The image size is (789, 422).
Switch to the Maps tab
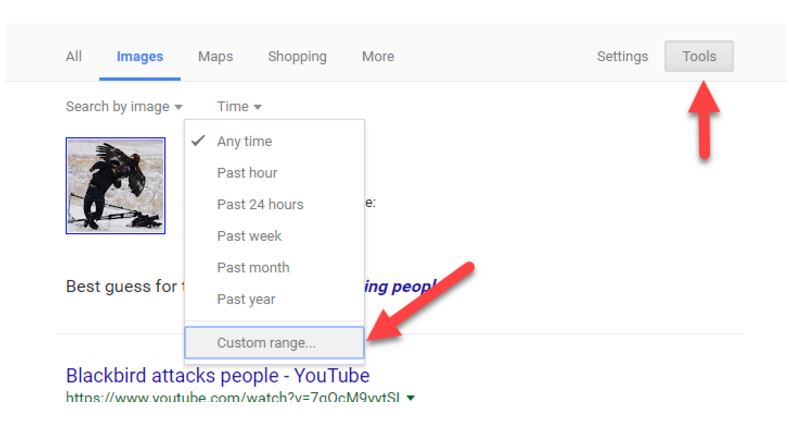tap(215, 57)
